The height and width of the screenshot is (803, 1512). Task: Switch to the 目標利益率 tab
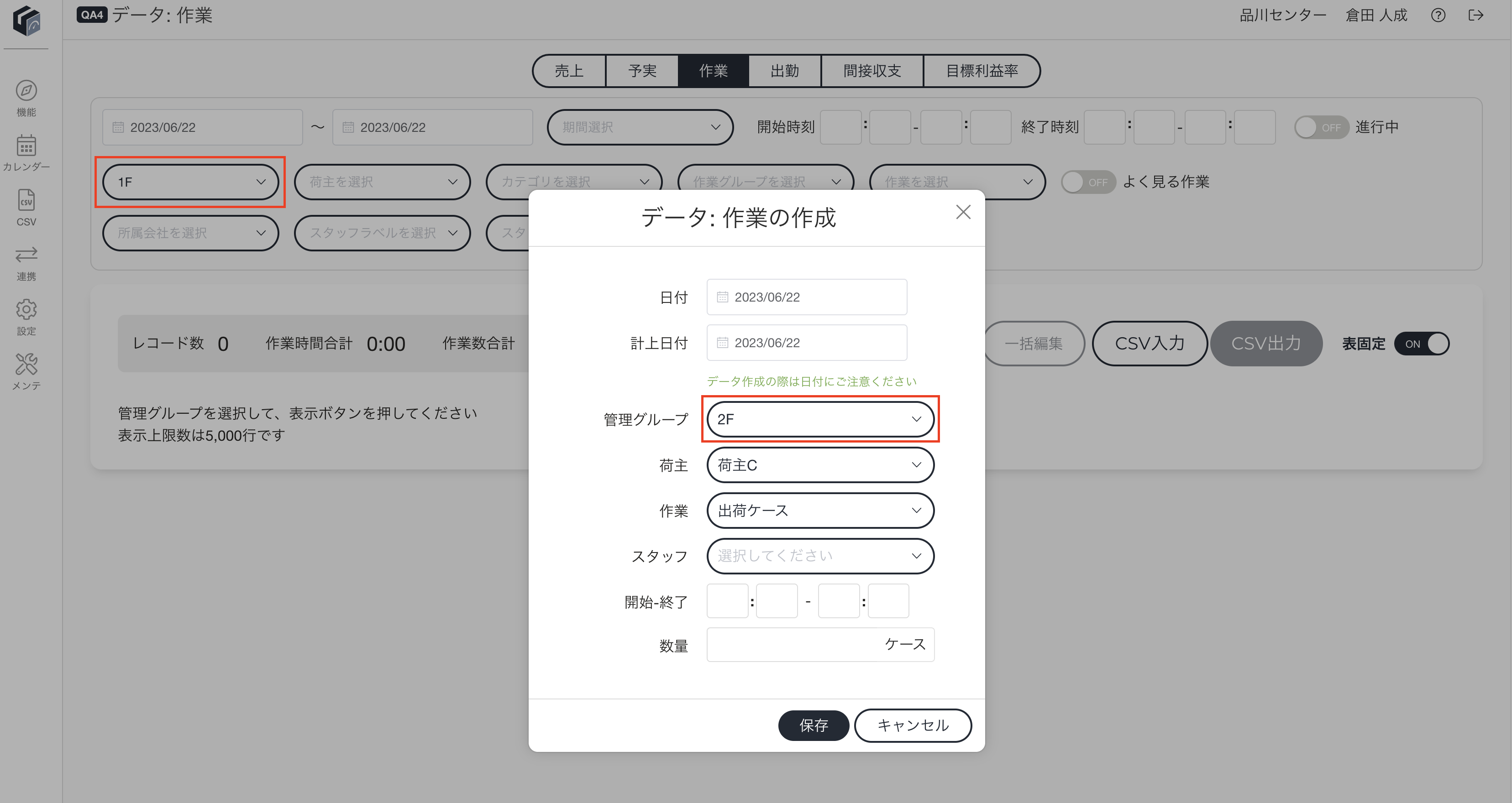pyautogui.click(x=982, y=71)
